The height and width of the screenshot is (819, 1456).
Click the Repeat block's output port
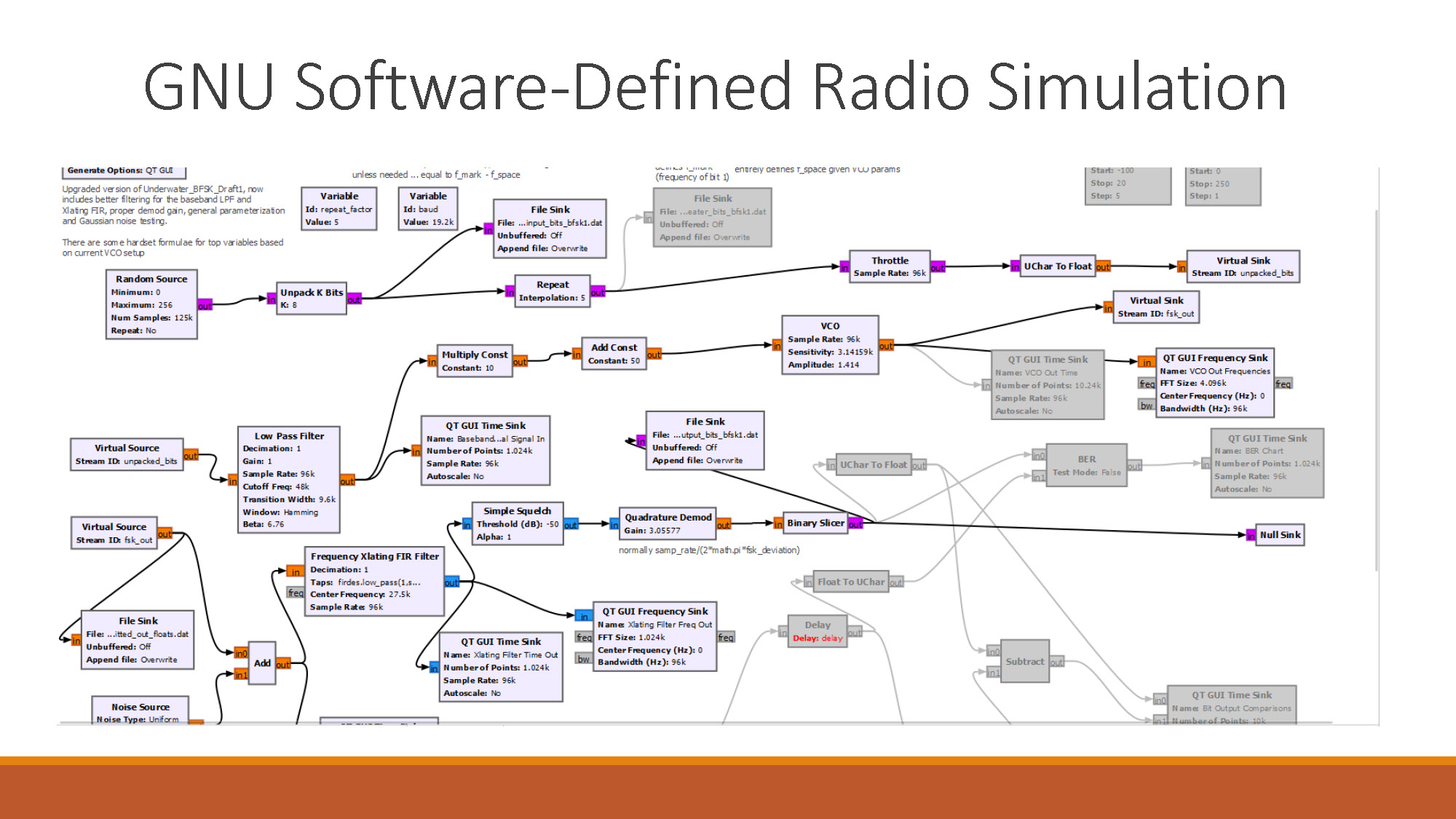(598, 292)
